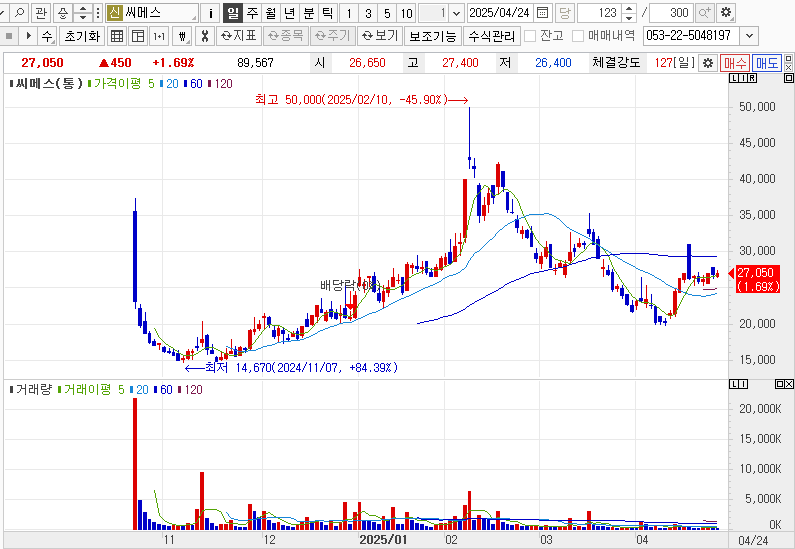Choose the 5 interval button
This screenshot has height=549, width=795.
(x=387, y=13)
